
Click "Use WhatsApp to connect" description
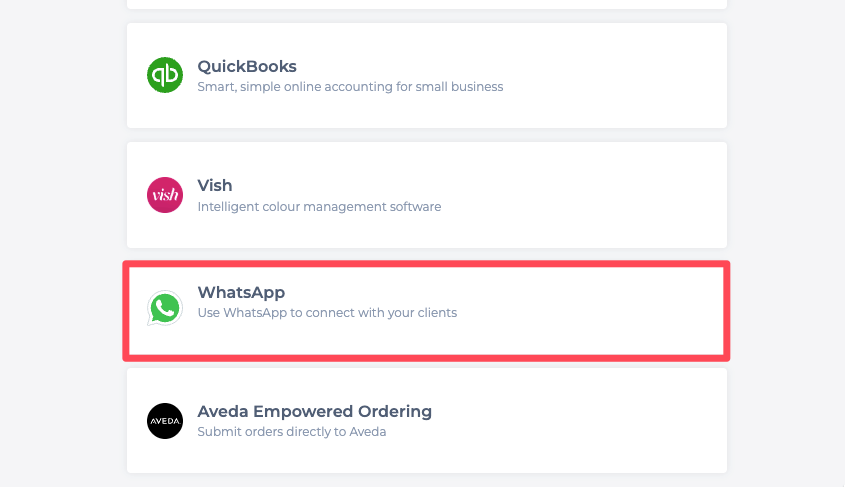point(327,313)
